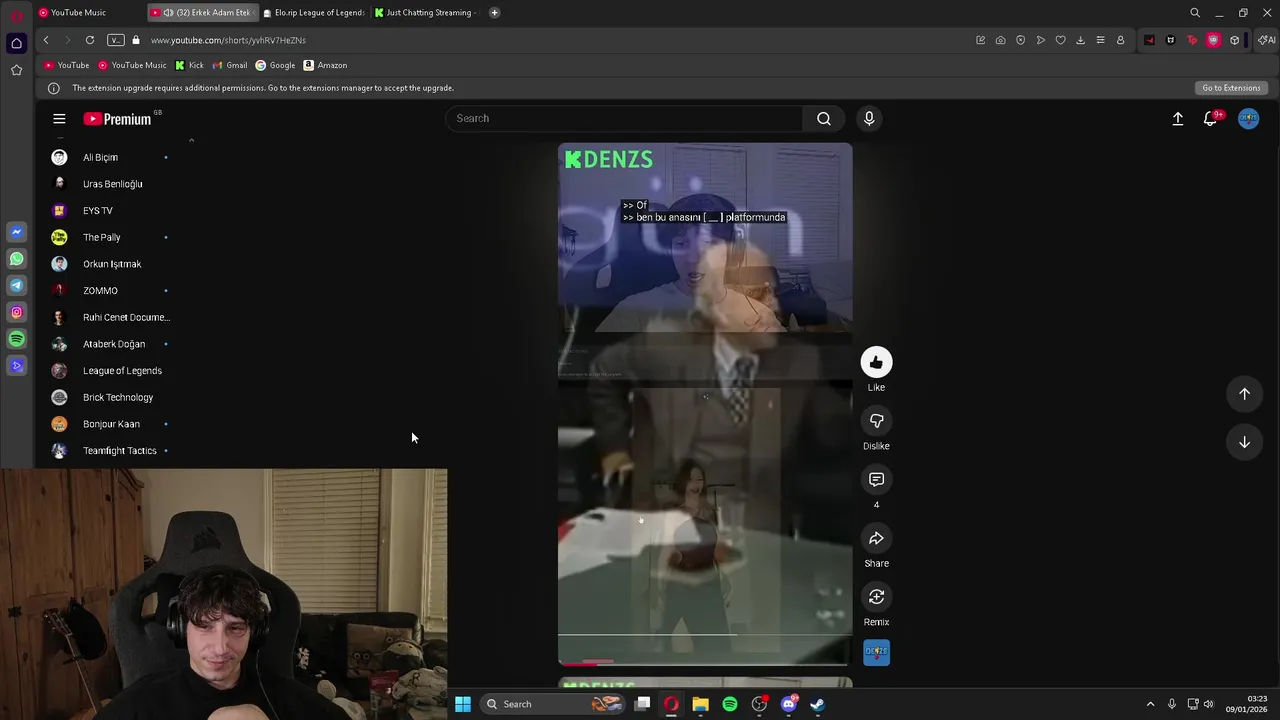Open the Opera downloads icon
This screenshot has width=1280, height=720.
pos(1080,40)
